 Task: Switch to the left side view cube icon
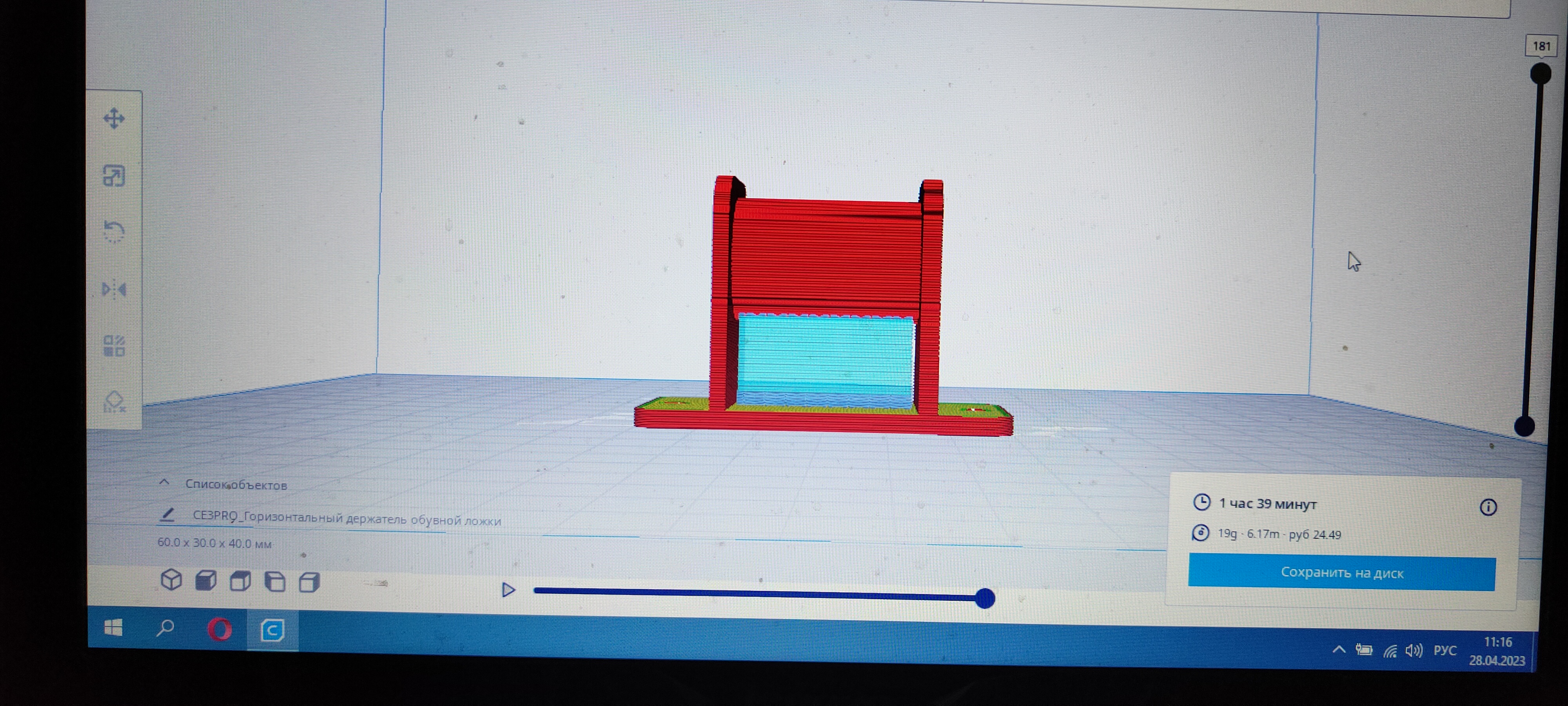click(275, 582)
